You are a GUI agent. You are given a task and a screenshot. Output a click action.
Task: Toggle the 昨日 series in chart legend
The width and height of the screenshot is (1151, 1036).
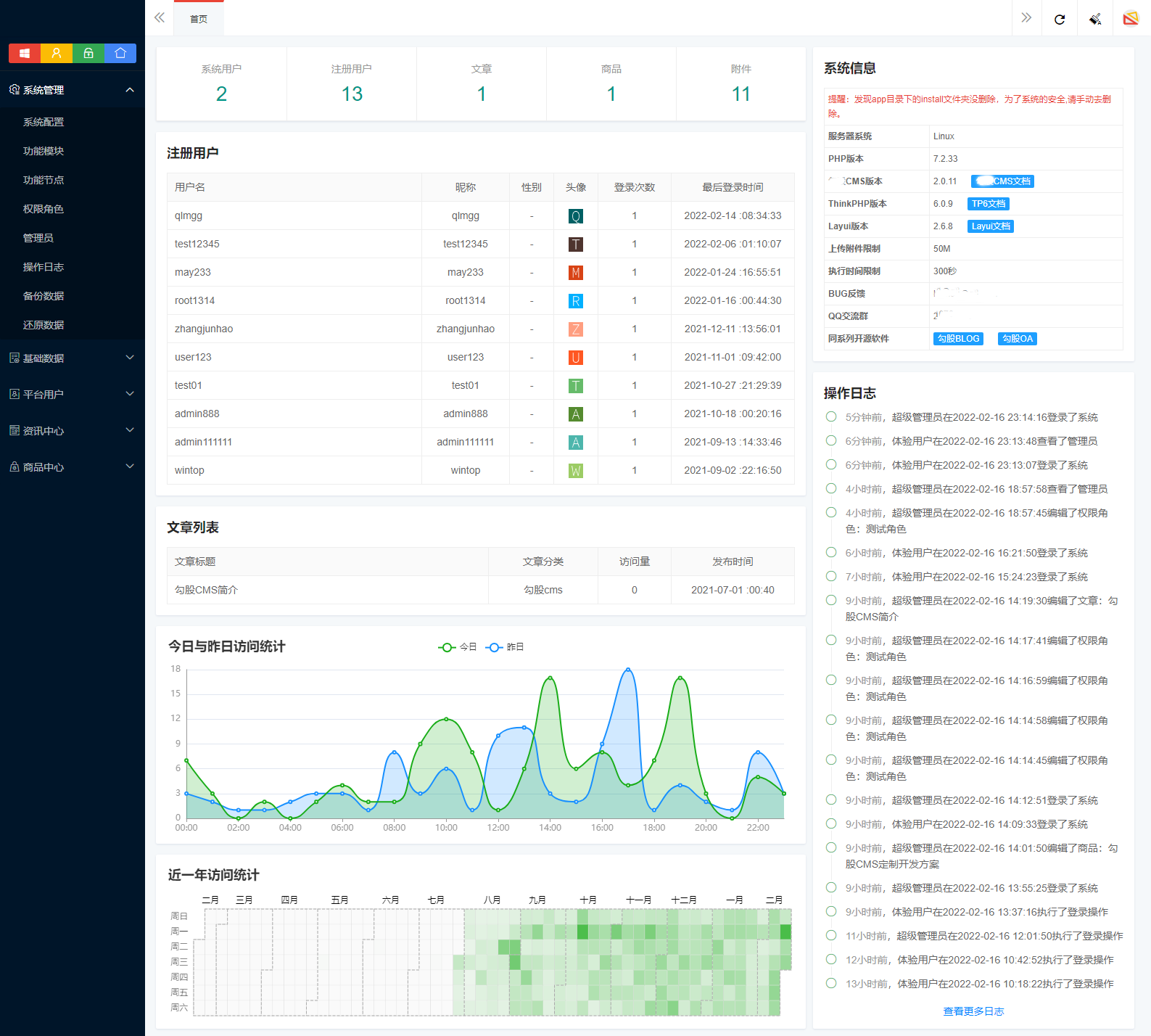pyautogui.click(x=506, y=647)
